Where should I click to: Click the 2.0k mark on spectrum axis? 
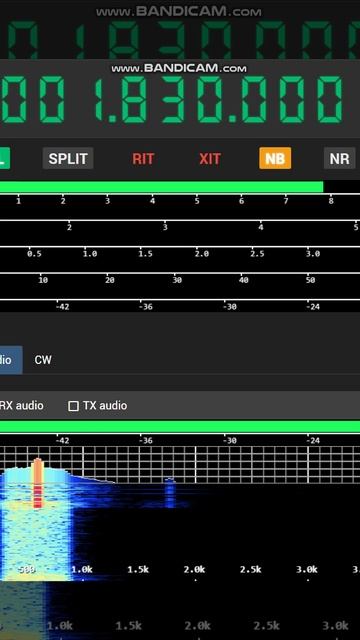[x=194, y=569]
